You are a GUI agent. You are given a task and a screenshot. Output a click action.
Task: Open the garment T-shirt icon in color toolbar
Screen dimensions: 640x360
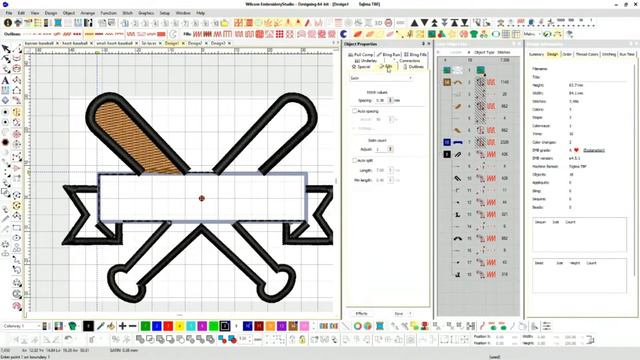[x=73, y=326]
